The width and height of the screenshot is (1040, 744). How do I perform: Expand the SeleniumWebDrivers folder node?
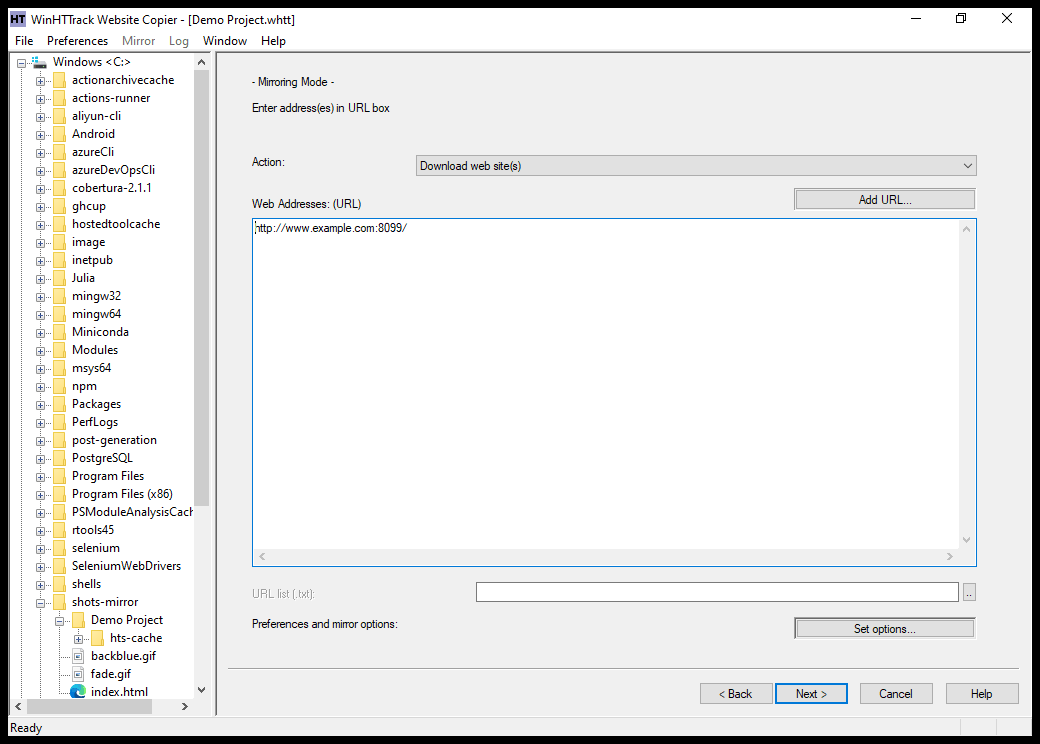tap(40, 567)
